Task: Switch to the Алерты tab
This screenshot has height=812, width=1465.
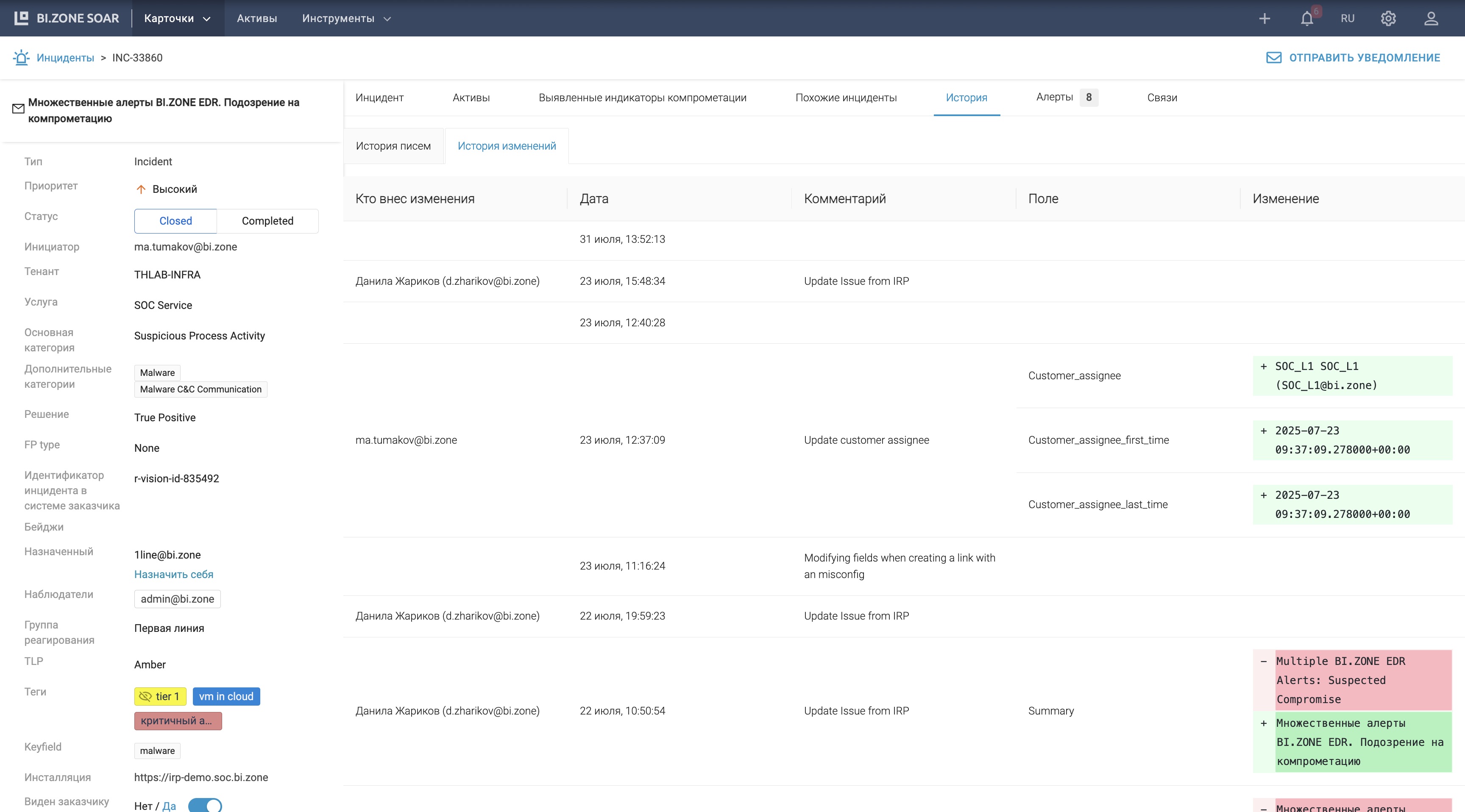Action: coord(1066,97)
